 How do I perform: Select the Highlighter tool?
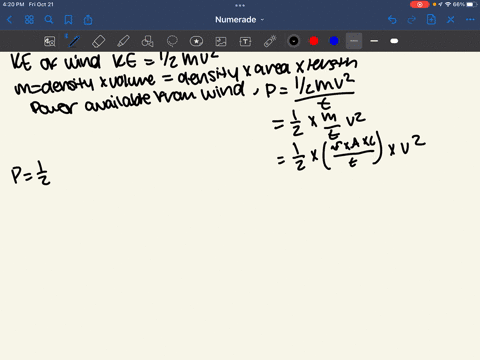tap(123, 41)
